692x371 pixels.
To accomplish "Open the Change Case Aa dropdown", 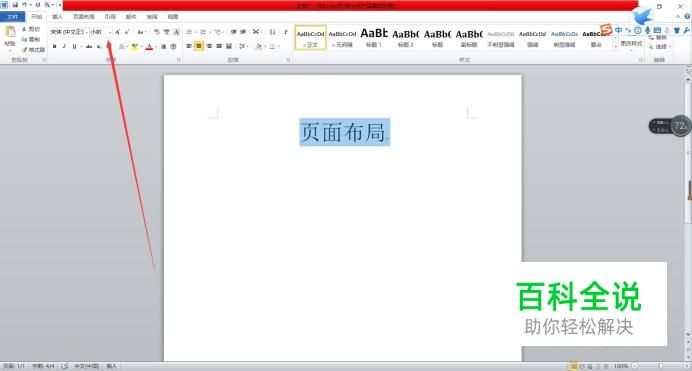I will (x=141, y=32).
